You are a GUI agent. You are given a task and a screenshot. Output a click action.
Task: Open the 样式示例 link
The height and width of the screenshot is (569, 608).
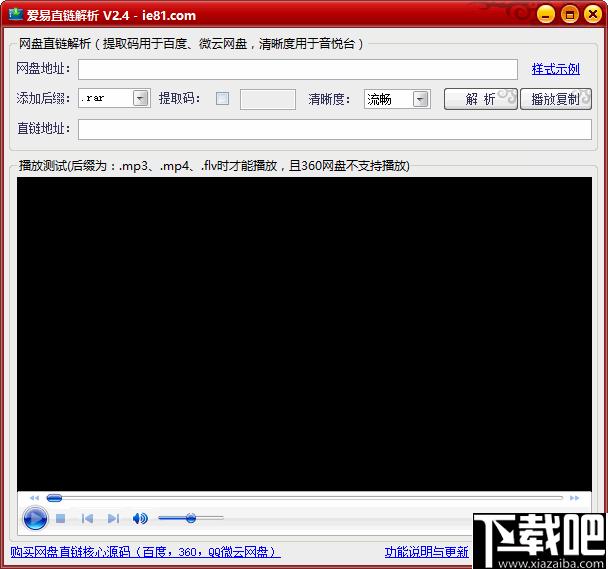(556, 69)
